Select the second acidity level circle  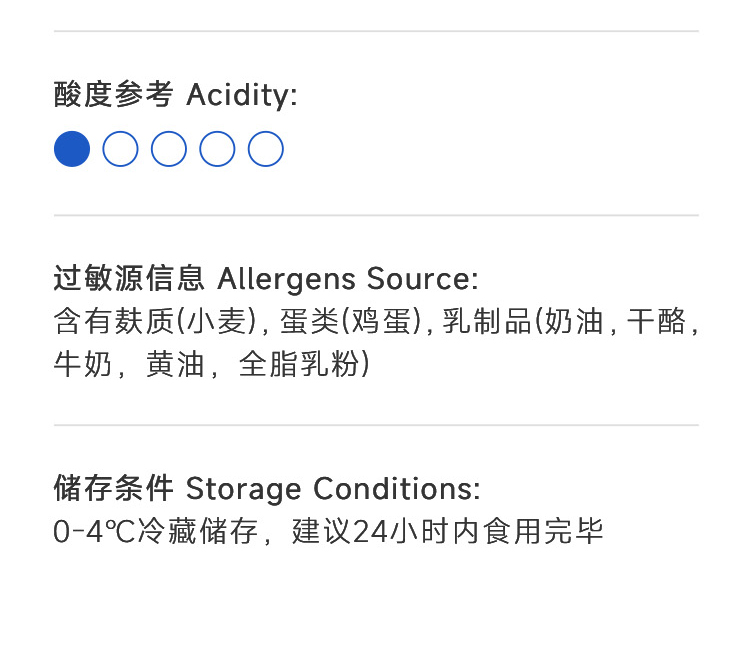[x=120, y=149]
